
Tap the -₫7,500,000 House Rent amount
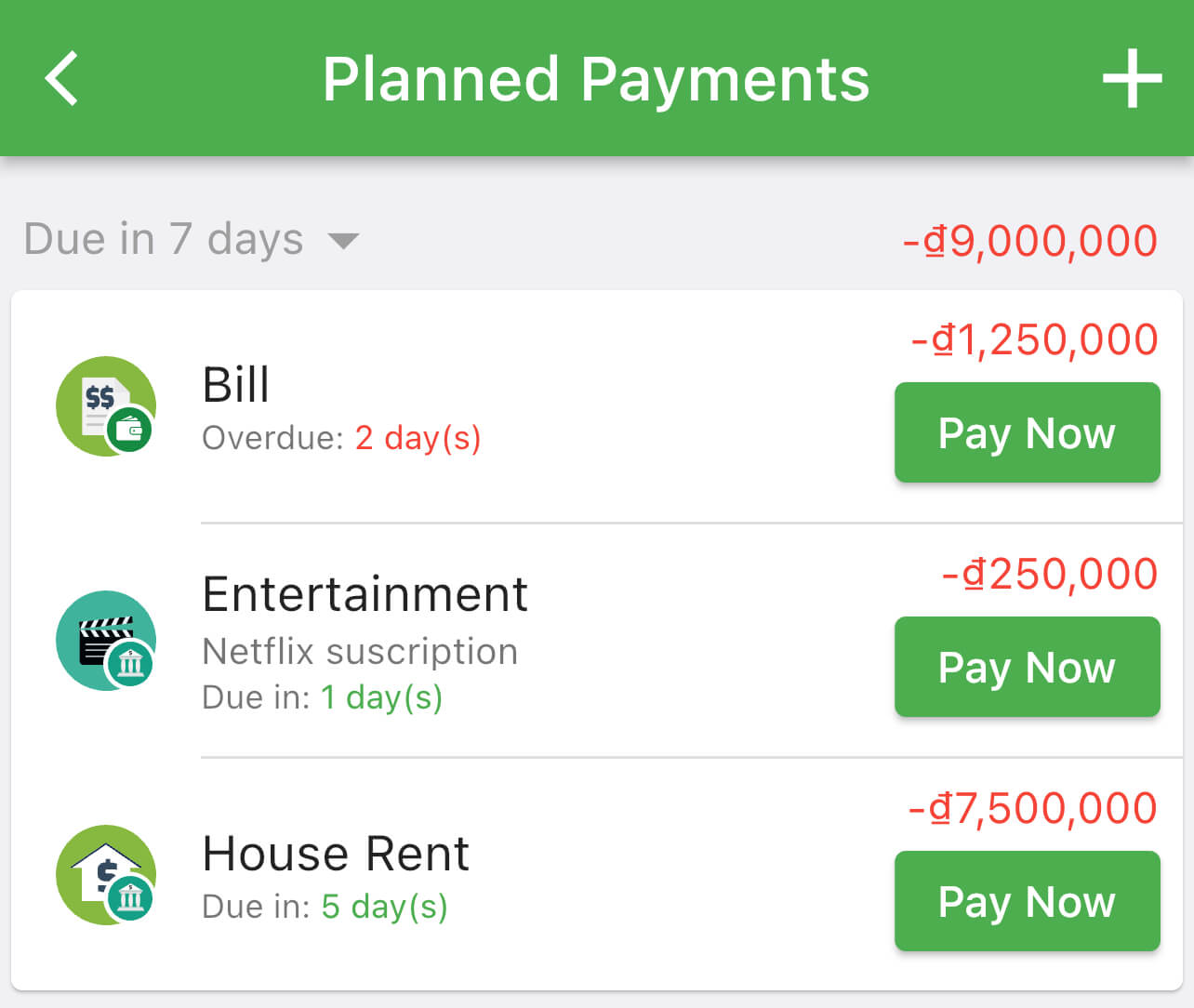pos(1033,808)
